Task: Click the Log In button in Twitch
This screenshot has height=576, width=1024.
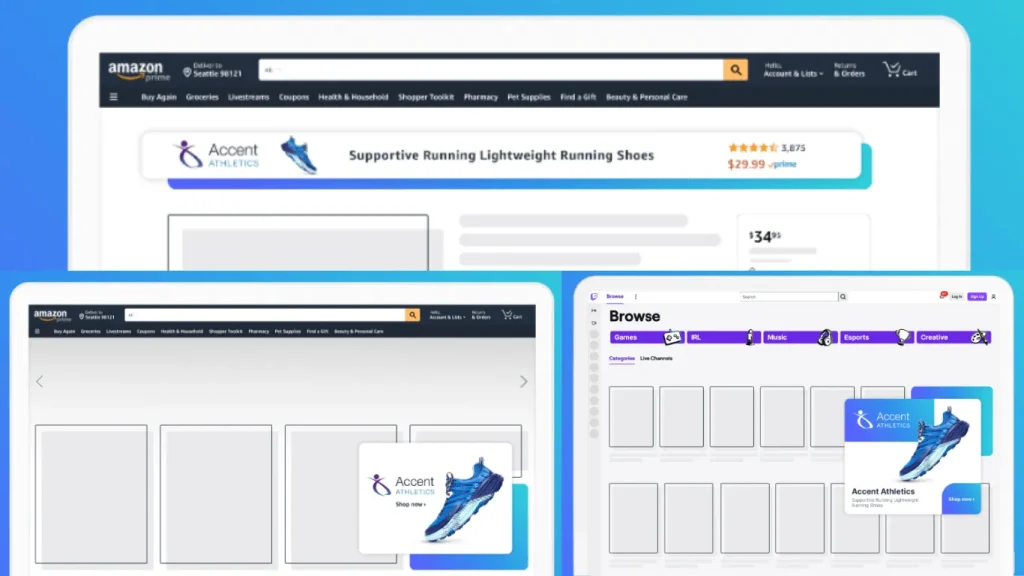Action: [957, 296]
